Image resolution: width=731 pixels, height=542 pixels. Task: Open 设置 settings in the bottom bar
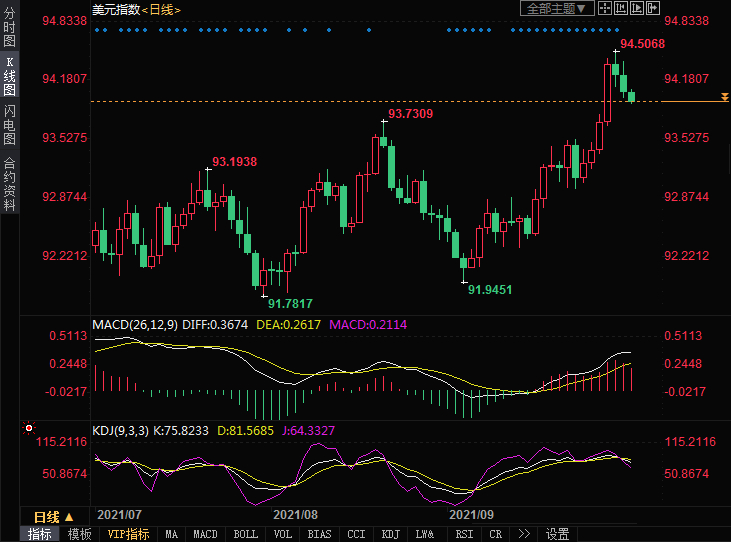point(558,534)
